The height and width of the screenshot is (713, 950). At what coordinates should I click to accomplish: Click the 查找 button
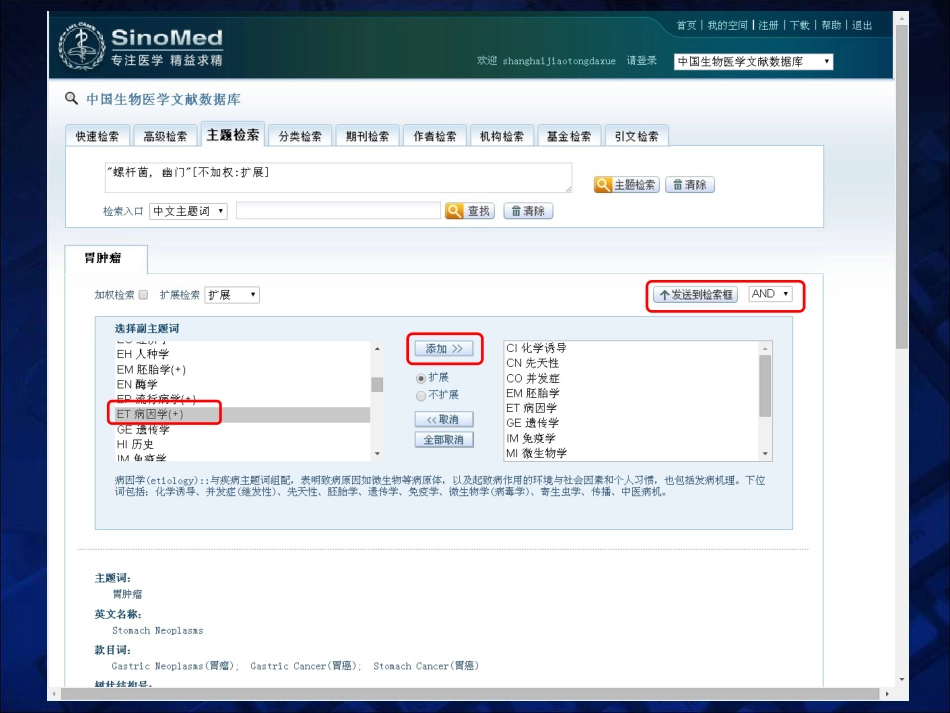click(470, 211)
